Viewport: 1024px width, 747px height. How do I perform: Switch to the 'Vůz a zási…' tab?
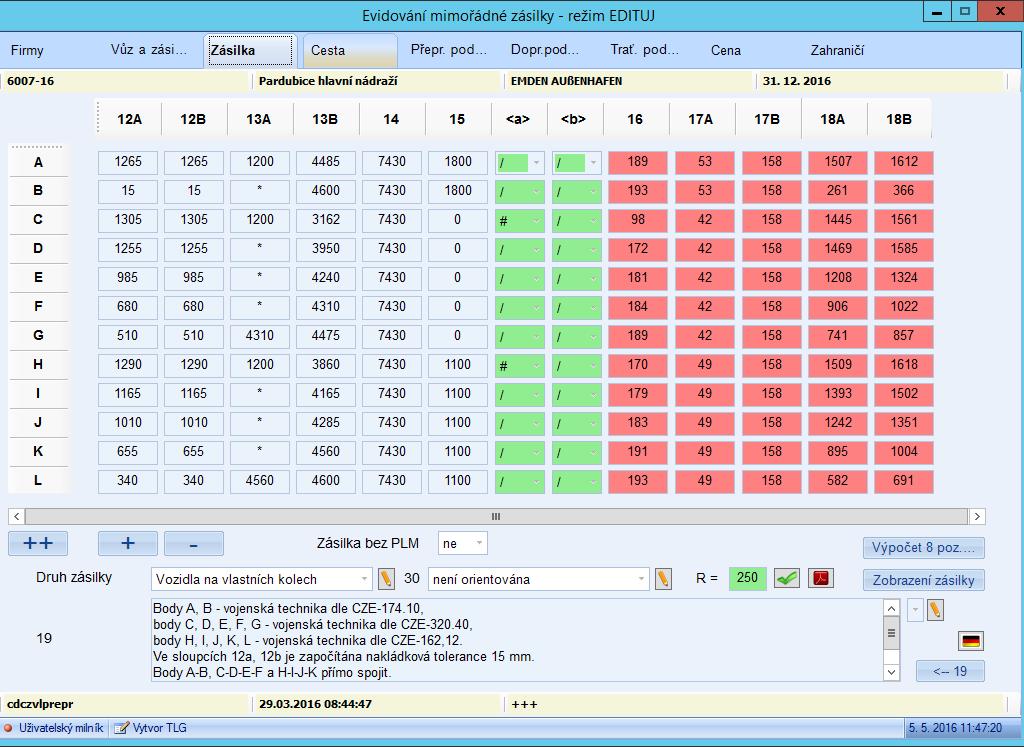(149, 50)
